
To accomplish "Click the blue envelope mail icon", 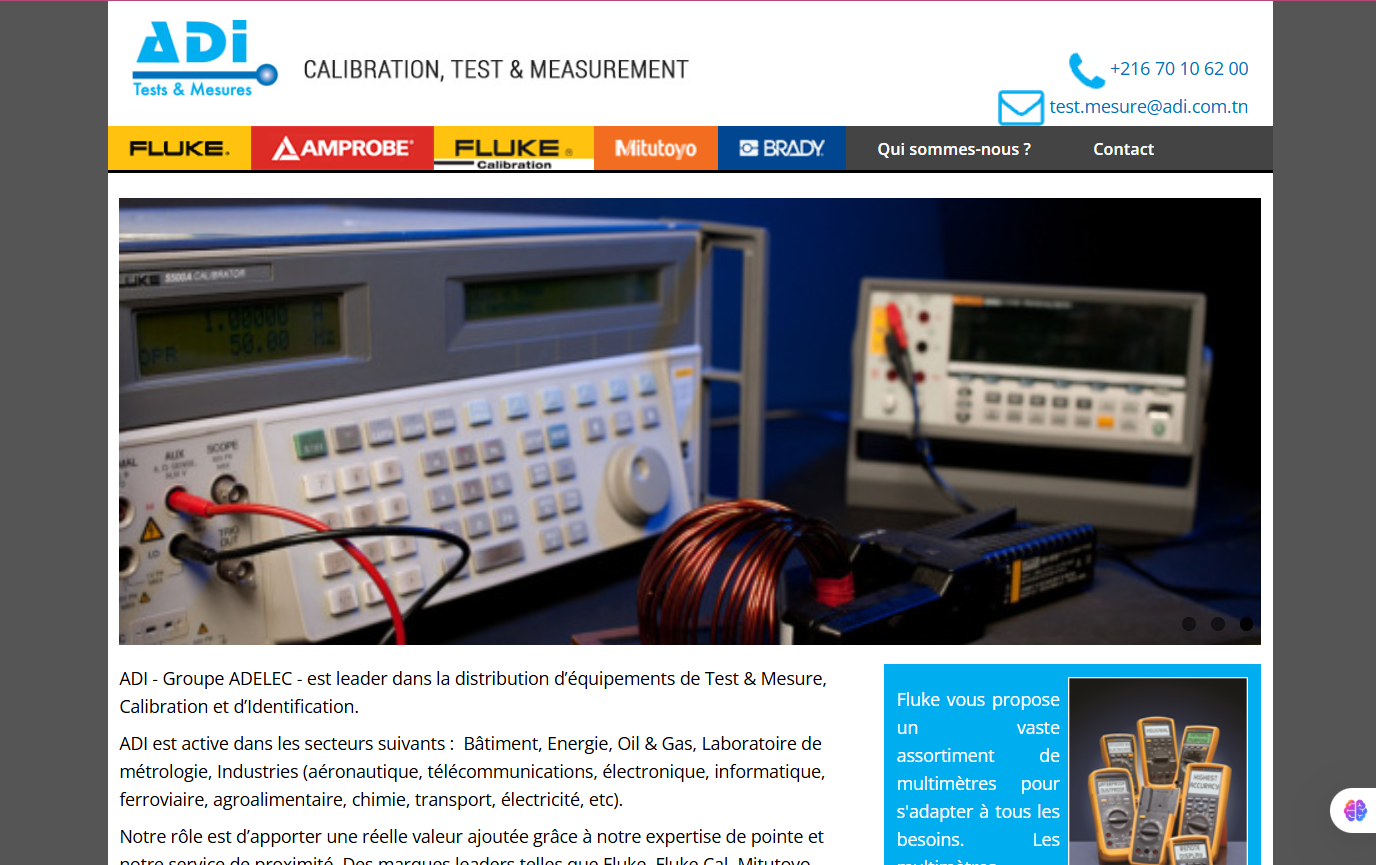I will (x=1020, y=107).
